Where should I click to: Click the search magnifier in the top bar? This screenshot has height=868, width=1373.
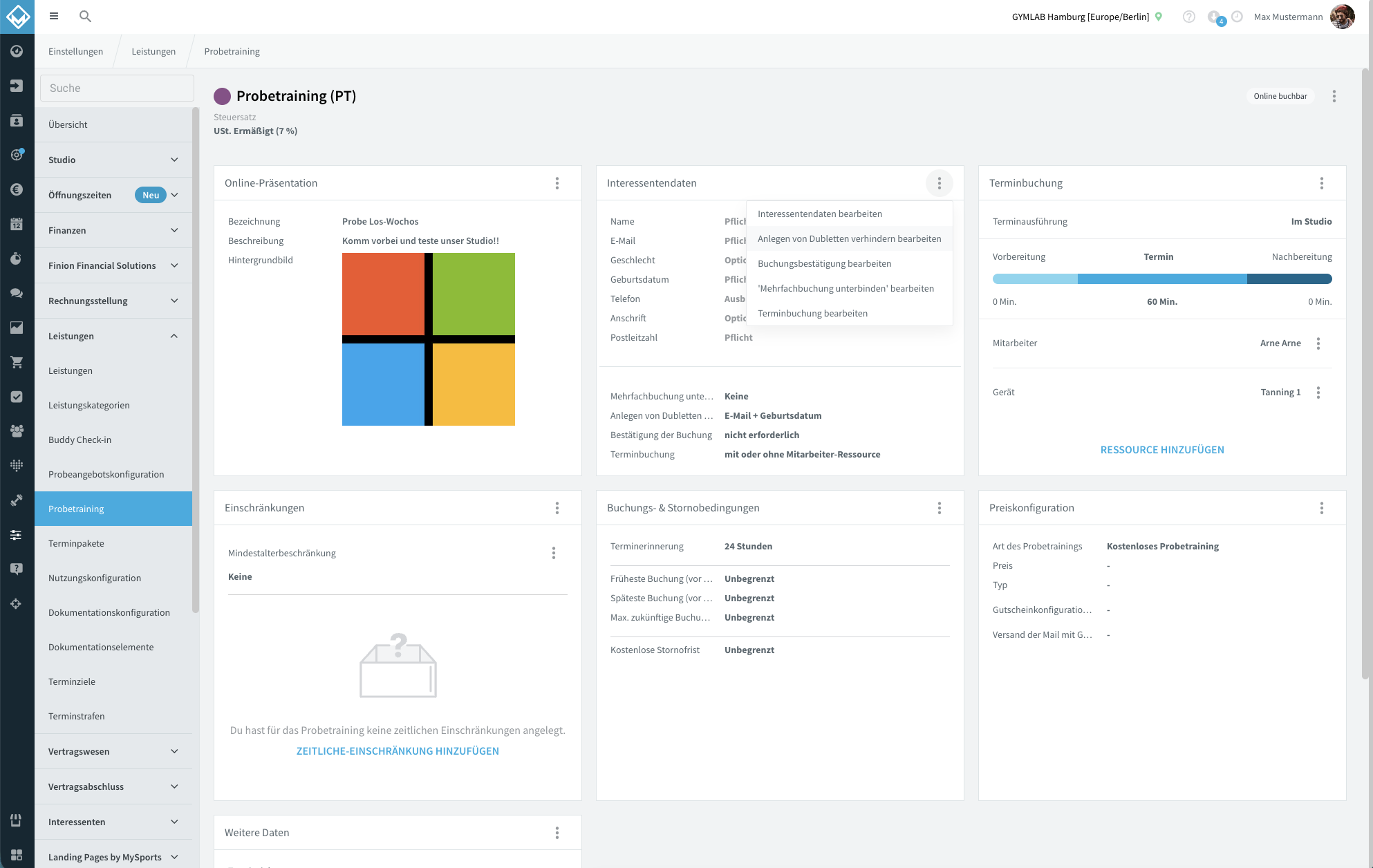(x=84, y=16)
